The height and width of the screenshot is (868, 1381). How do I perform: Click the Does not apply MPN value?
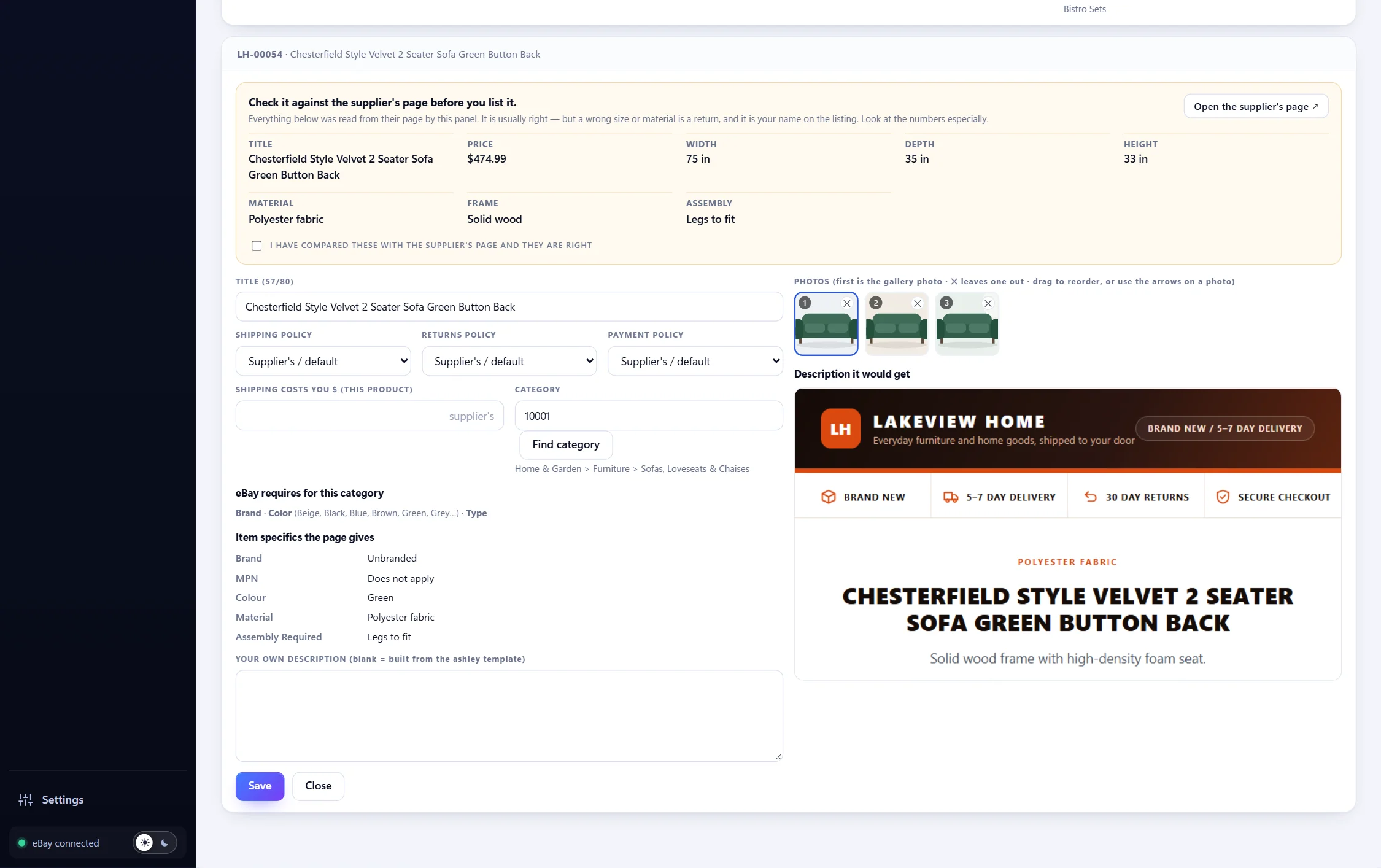pyautogui.click(x=401, y=578)
